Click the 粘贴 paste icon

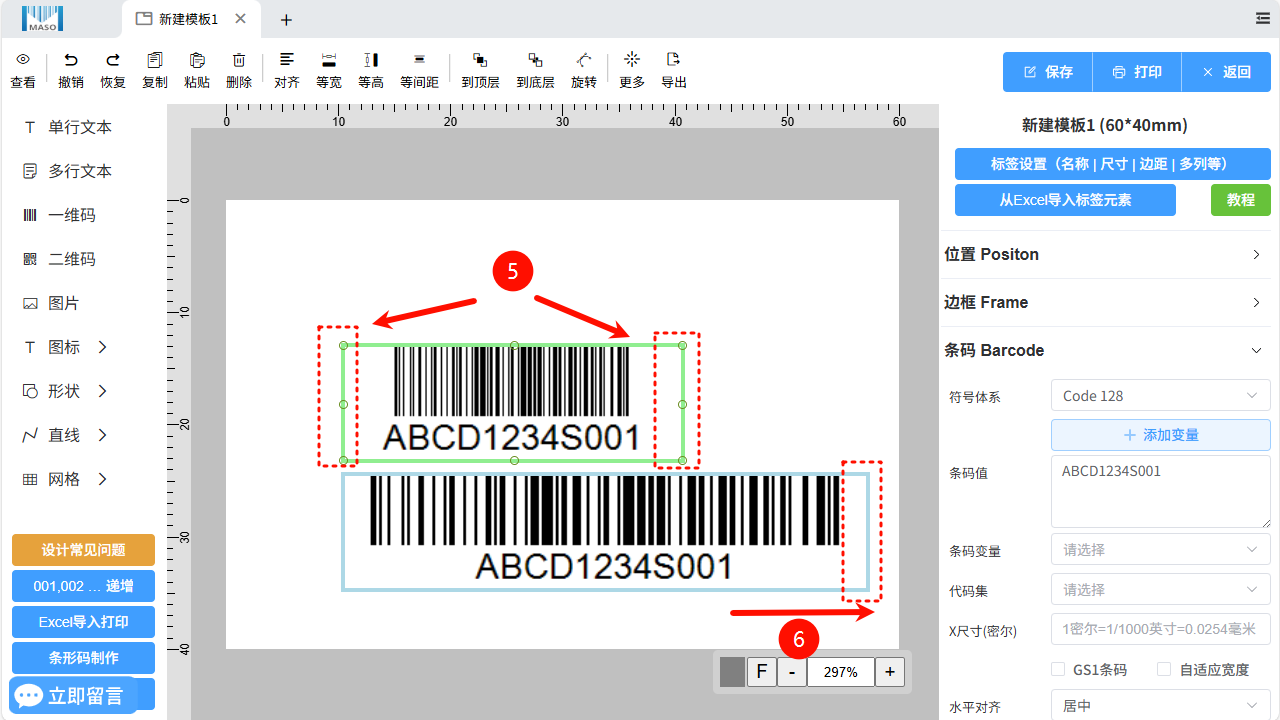click(x=197, y=60)
